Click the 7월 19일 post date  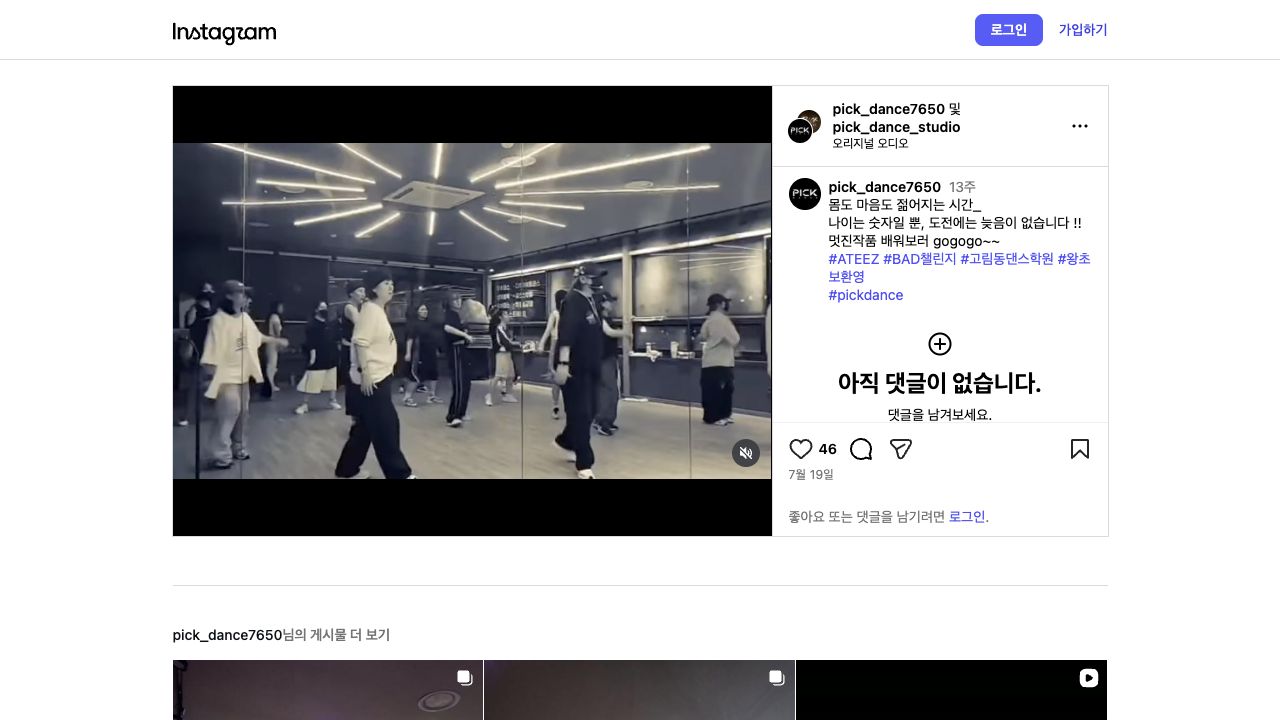[811, 475]
